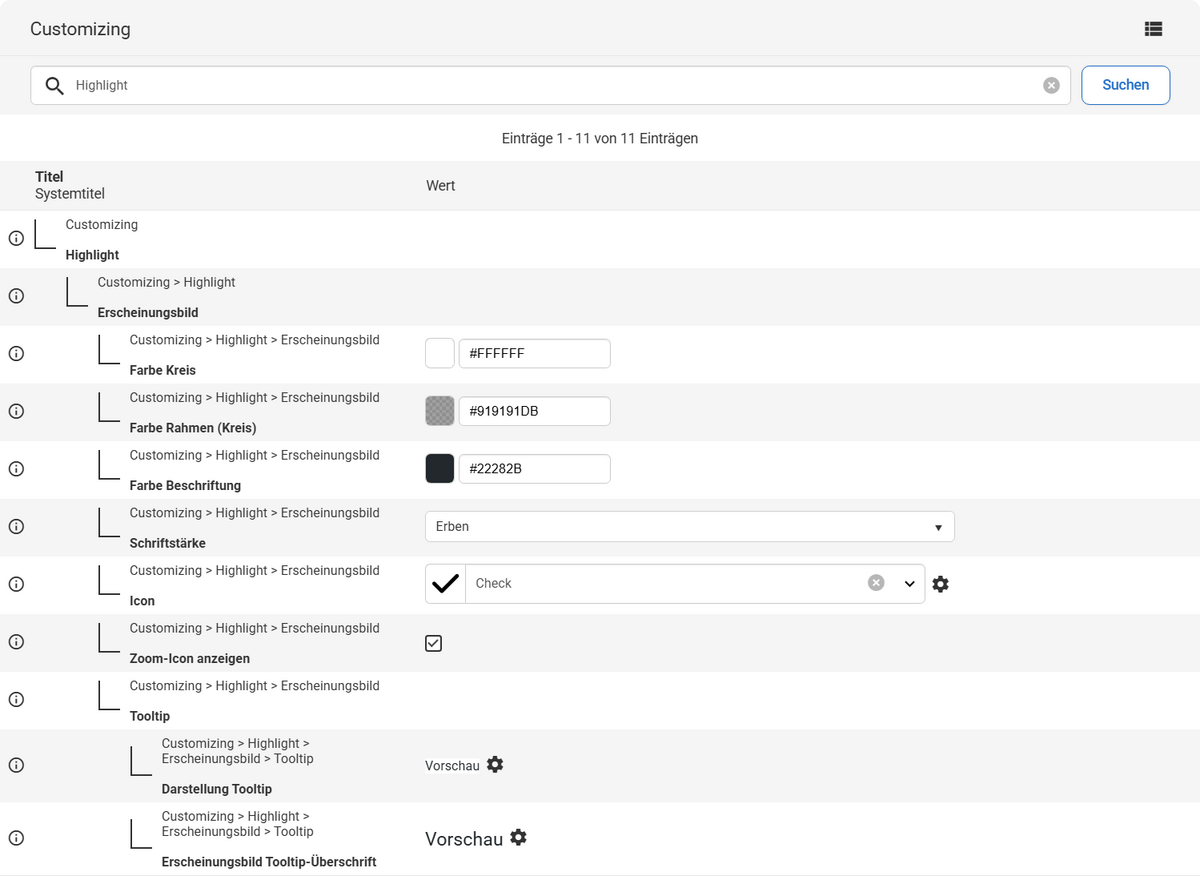Click the Suchen button

pyautogui.click(x=1126, y=85)
